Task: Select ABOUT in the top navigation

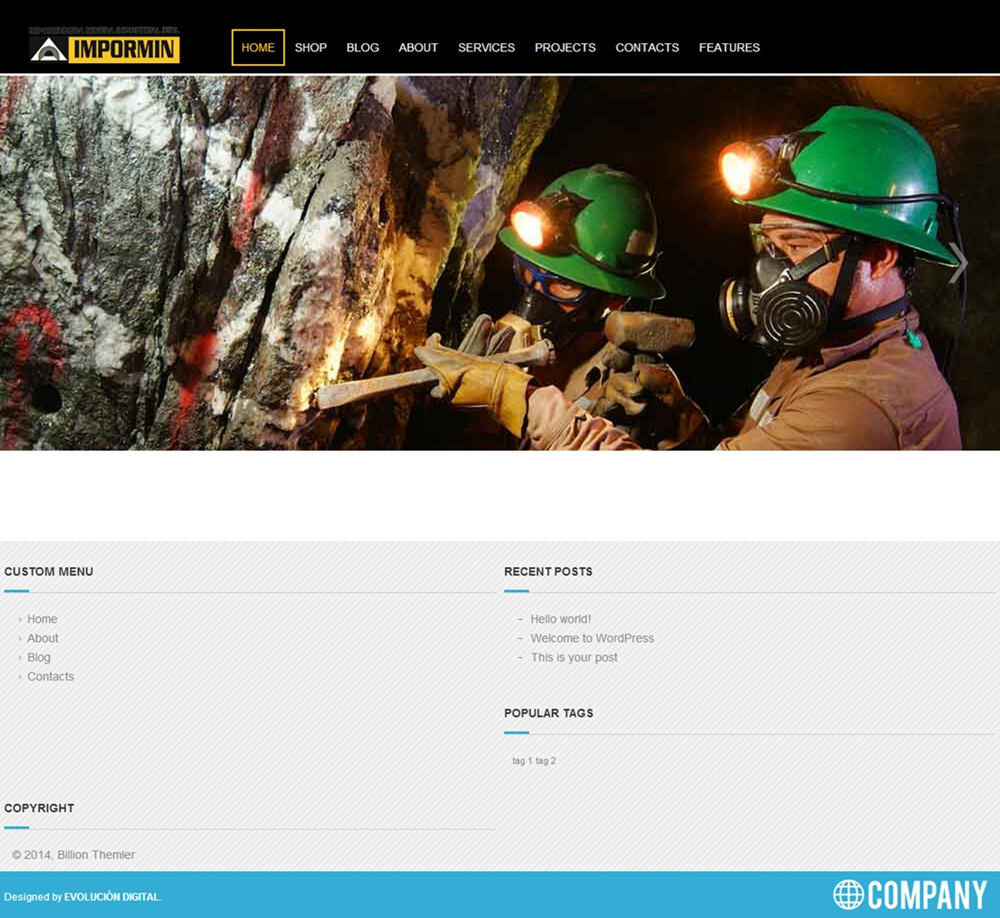Action: pos(418,47)
